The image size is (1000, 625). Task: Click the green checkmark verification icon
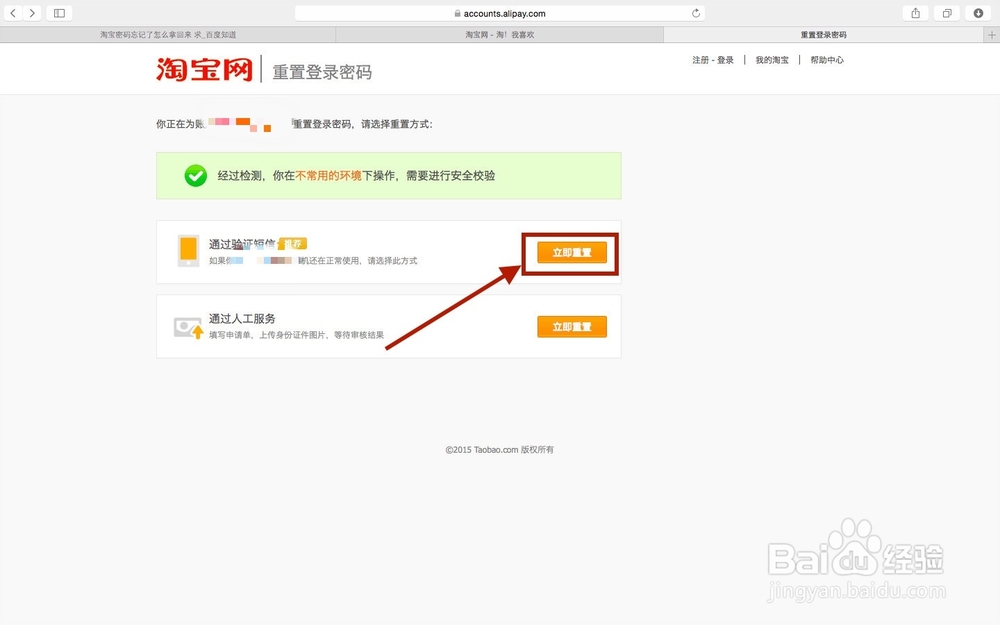[196, 175]
